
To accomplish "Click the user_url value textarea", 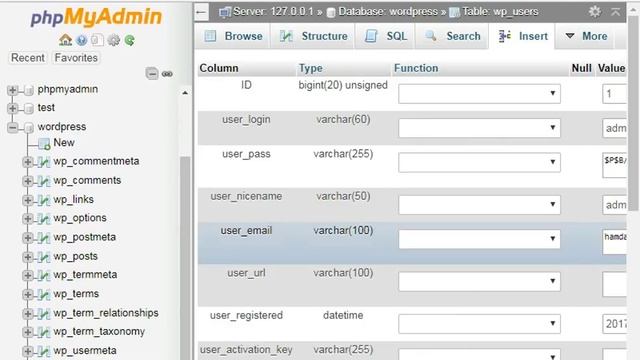I will (x=614, y=284).
